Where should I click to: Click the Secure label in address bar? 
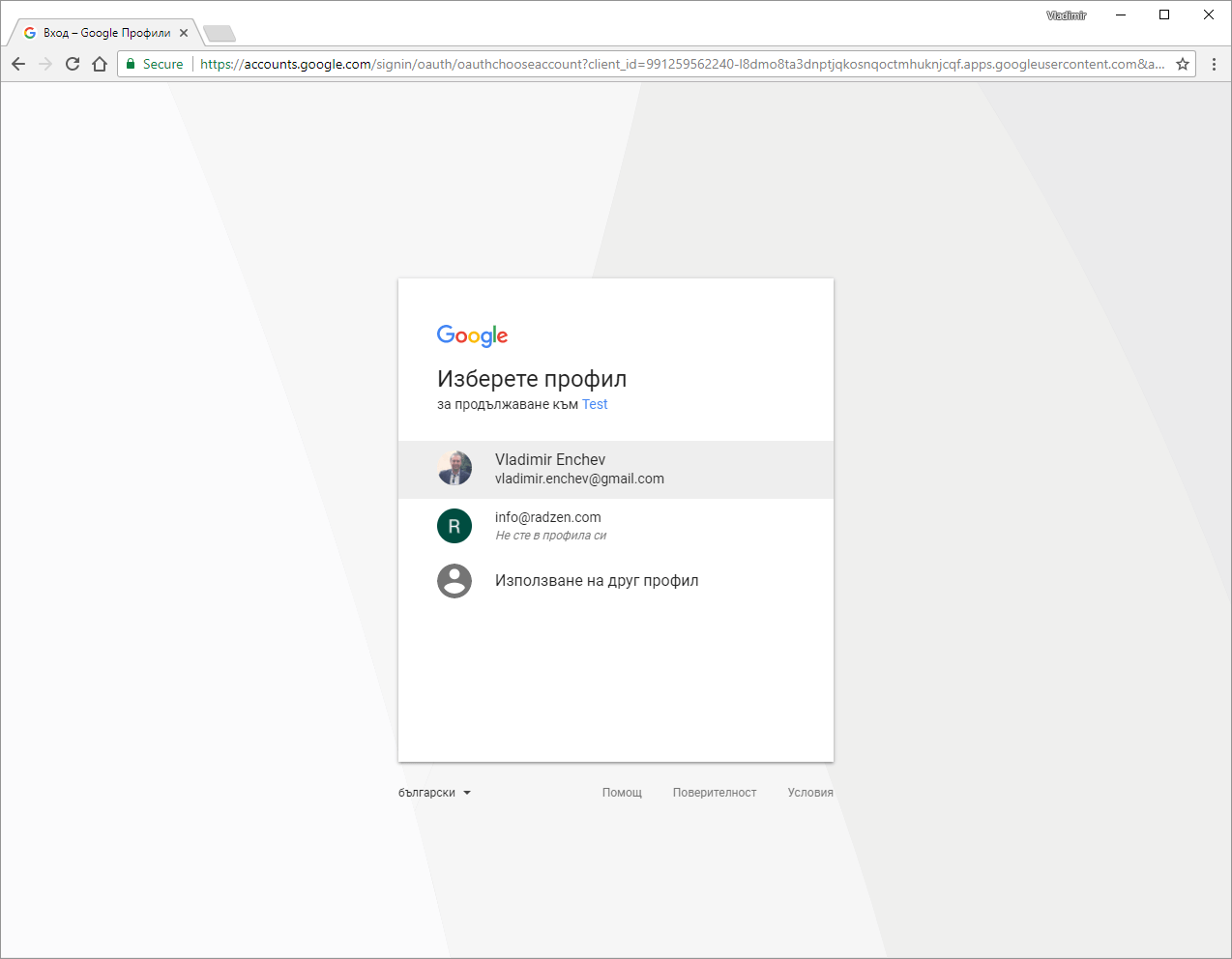pos(162,64)
